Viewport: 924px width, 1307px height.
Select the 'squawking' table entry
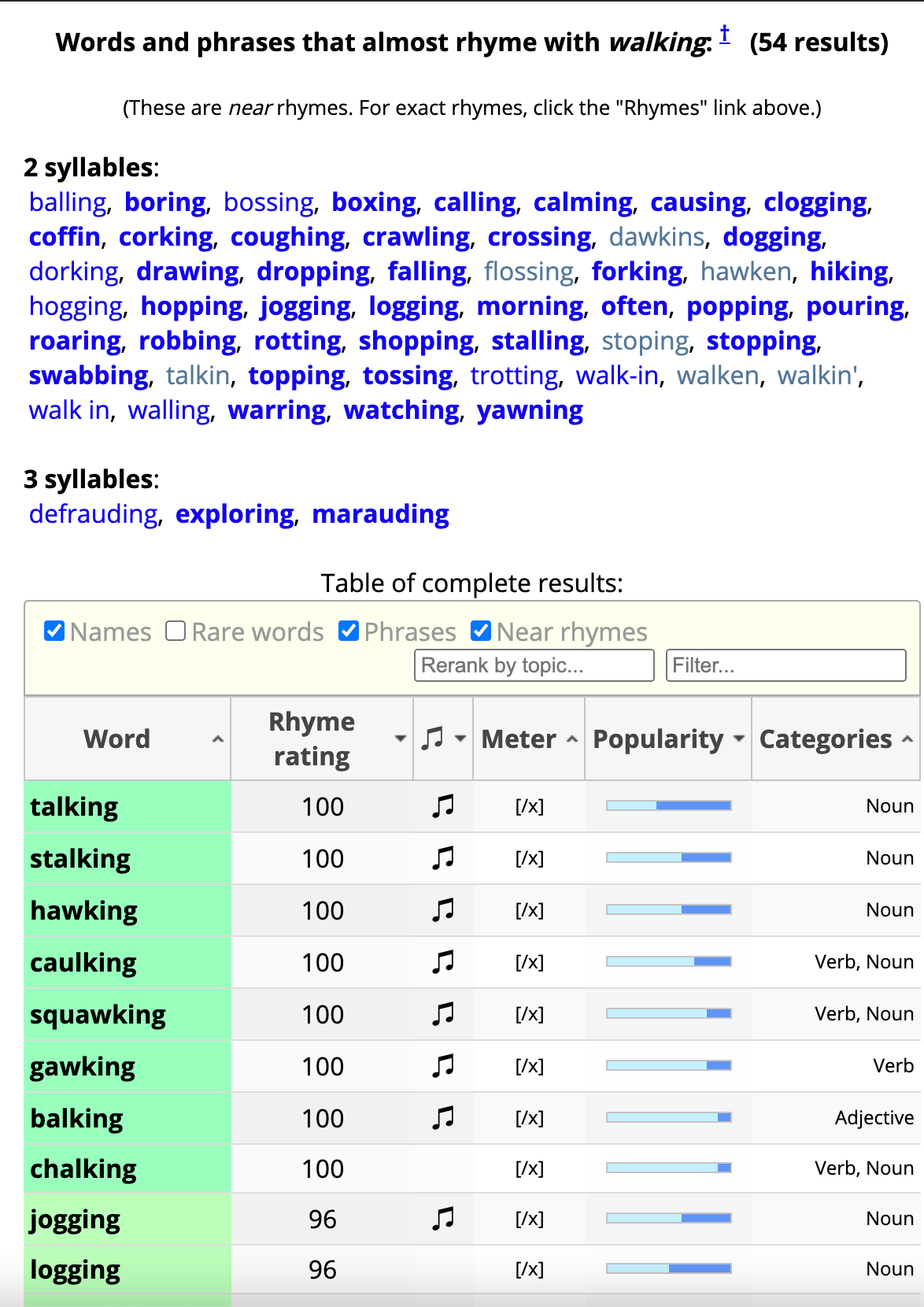[x=98, y=1015]
